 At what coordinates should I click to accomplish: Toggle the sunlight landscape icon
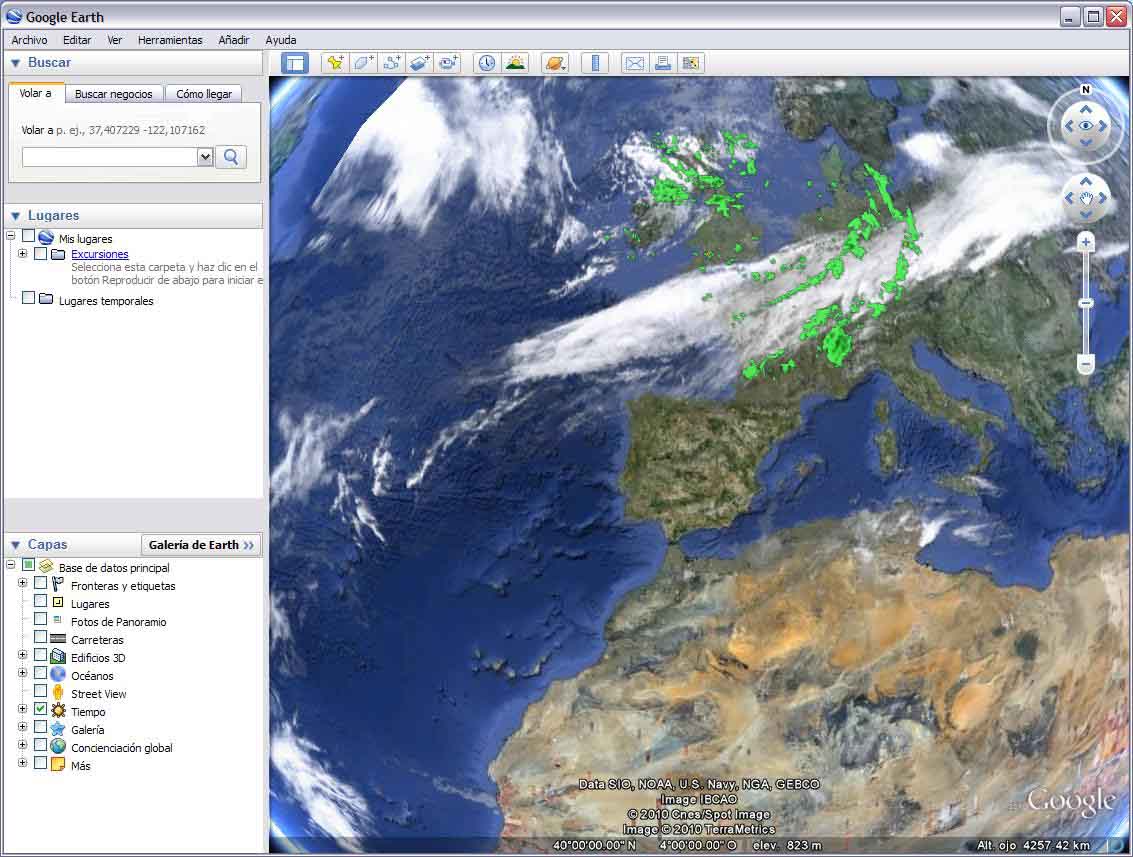coord(515,63)
